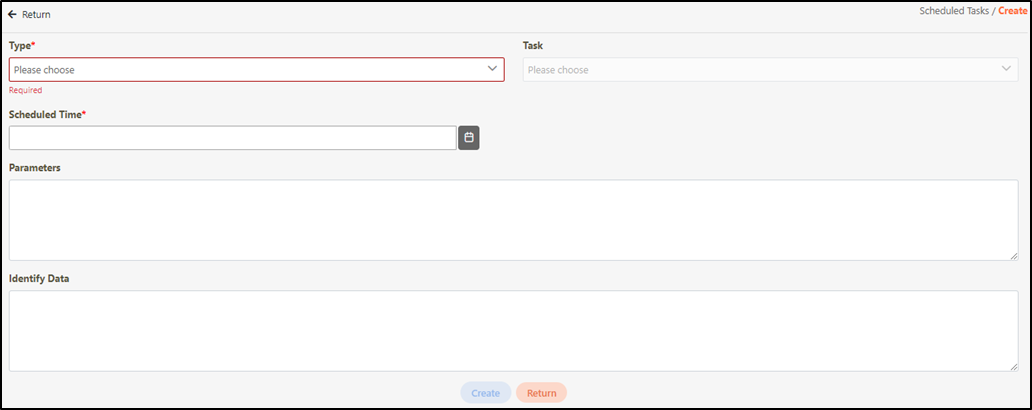Screen dimensions: 1032x410
Task: Click the Identify Data field label
Action: (38, 278)
